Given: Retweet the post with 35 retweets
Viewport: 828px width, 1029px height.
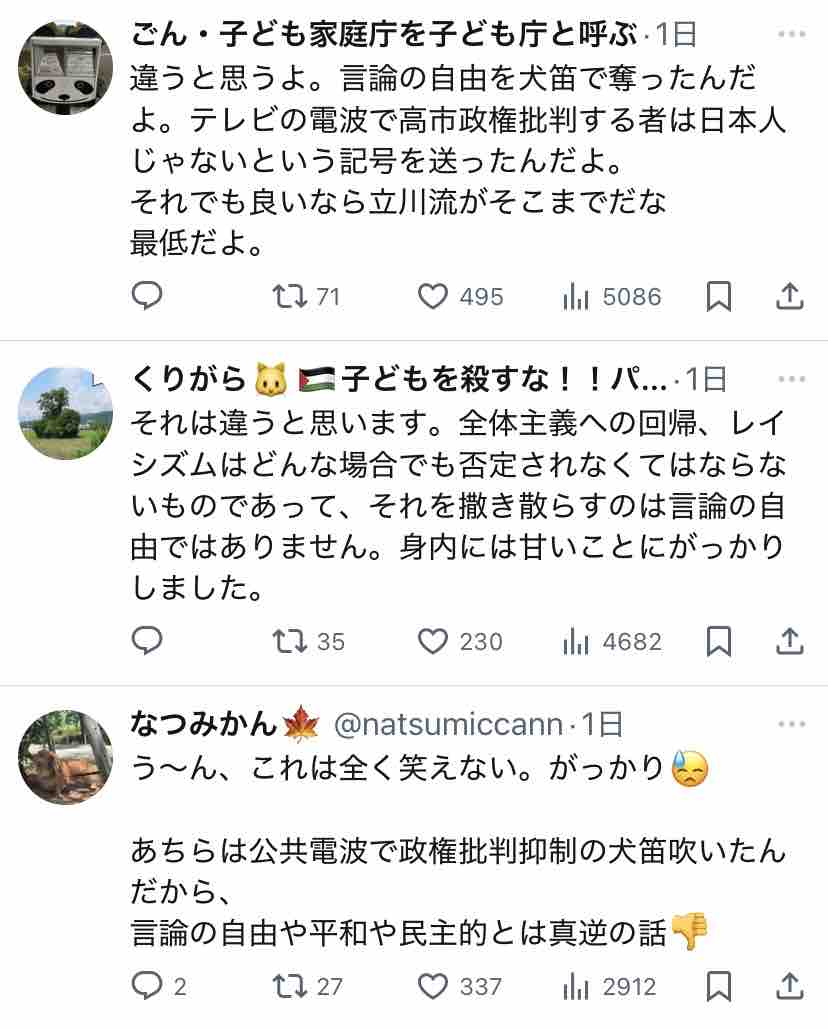Looking at the screenshot, I should (x=308, y=641).
